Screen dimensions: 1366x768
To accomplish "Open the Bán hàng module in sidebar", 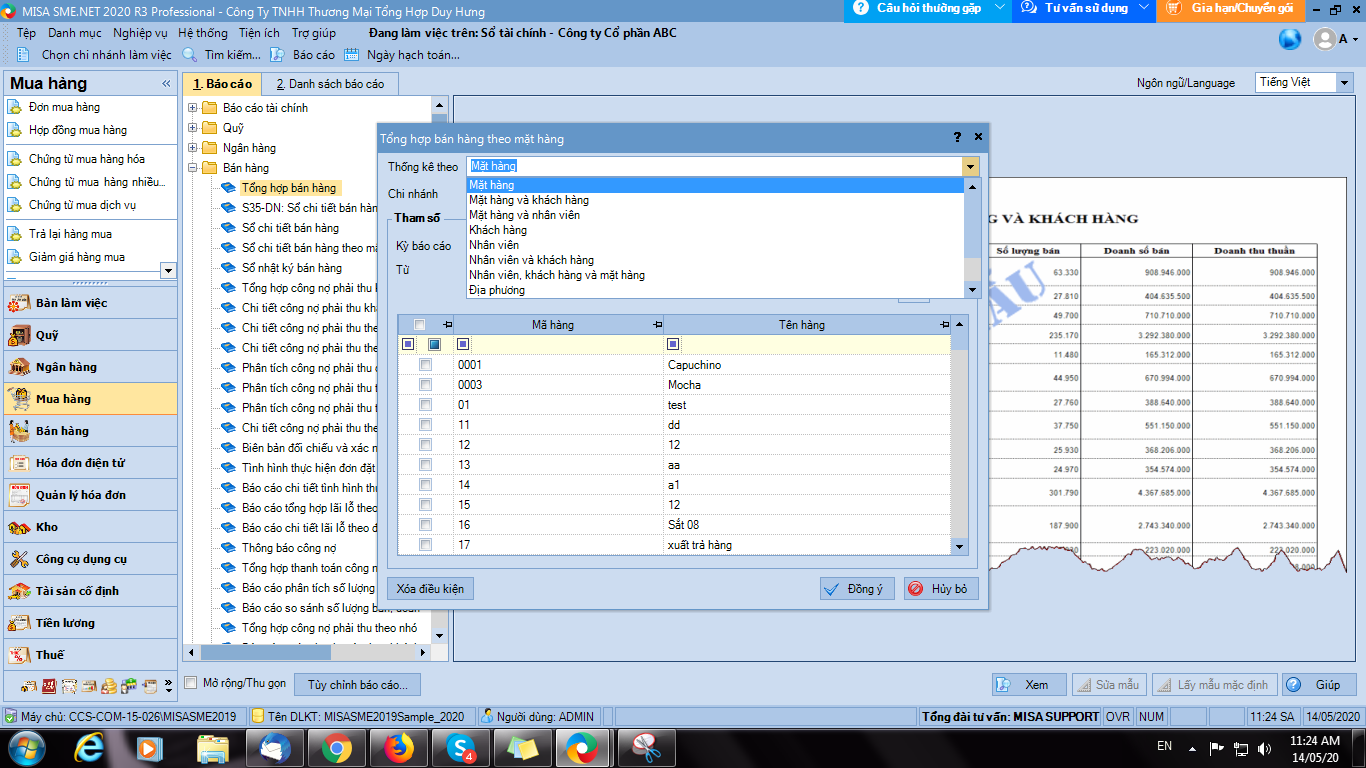I will pyautogui.click(x=90, y=431).
